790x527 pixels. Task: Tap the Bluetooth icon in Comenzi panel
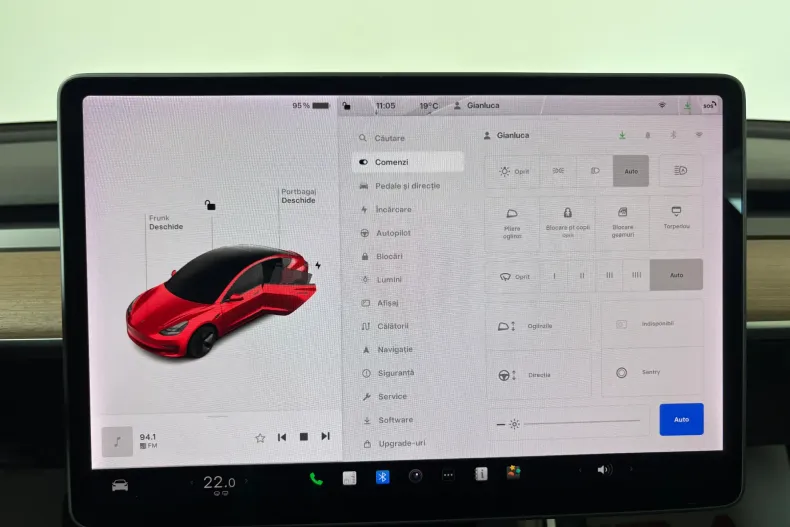(673, 135)
